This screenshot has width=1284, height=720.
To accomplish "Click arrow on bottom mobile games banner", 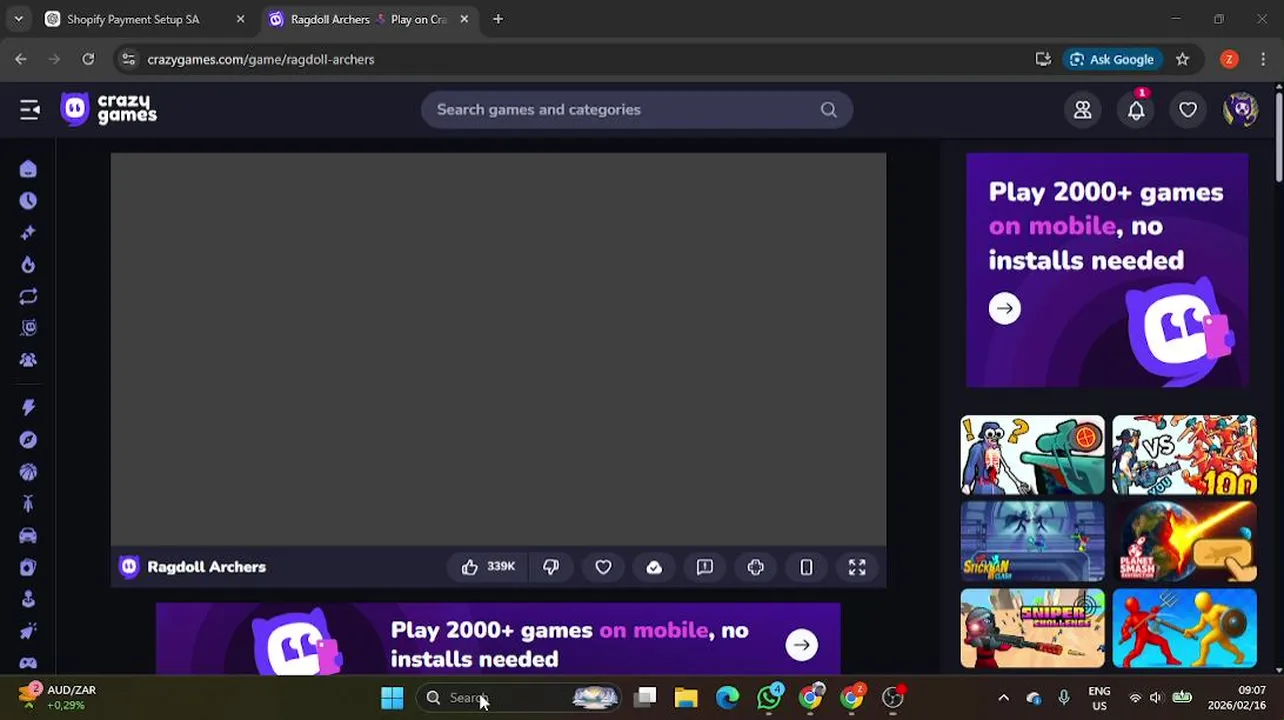I will tap(801, 645).
